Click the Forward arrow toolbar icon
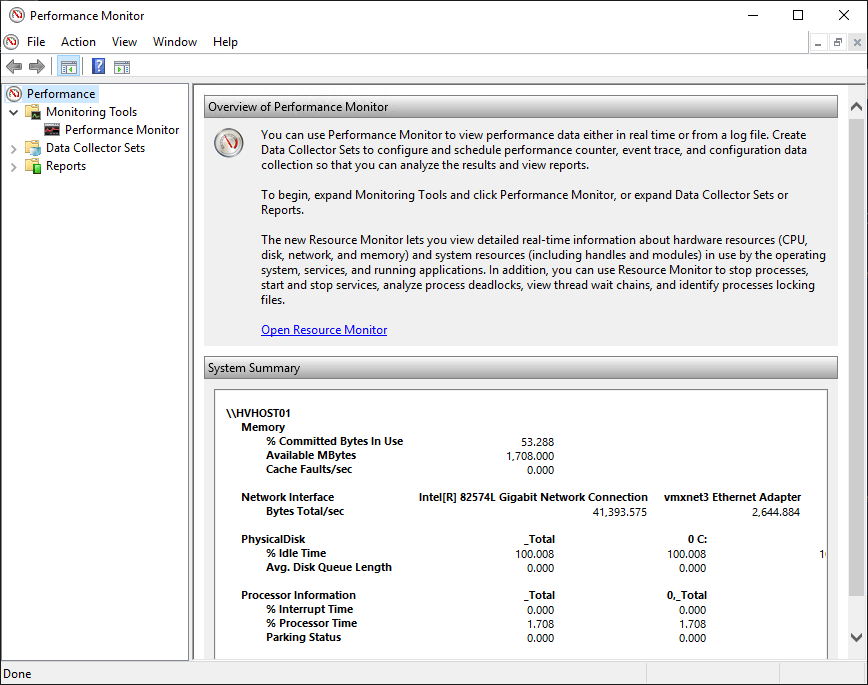Screen dimensions: 868x685 pyautogui.click(x=37, y=67)
